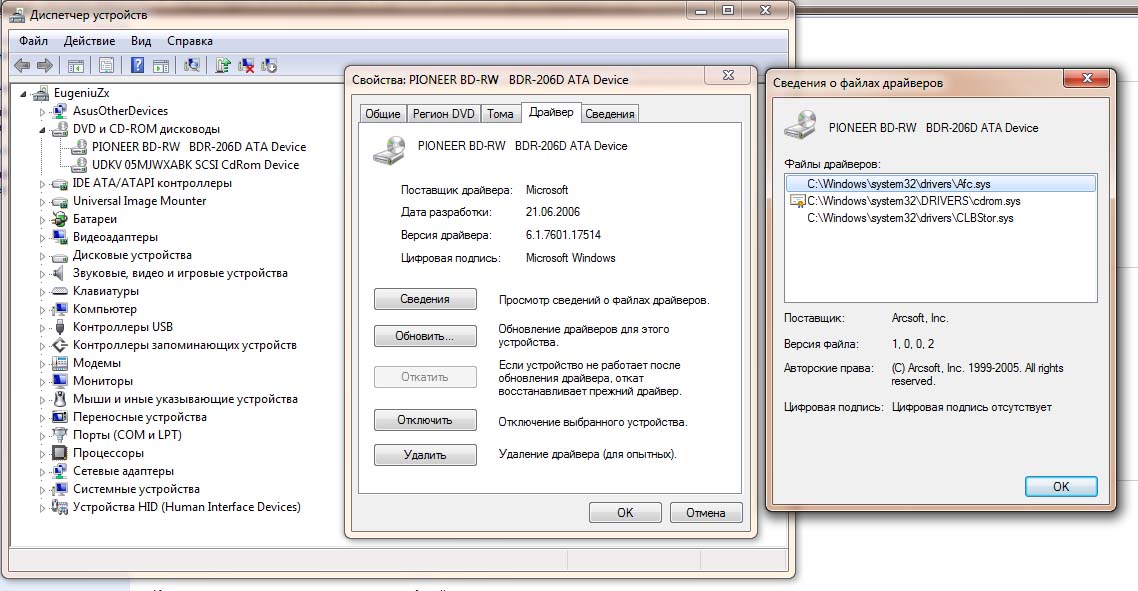The width and height of the screenshot is (1138, 591).
Task: Switch to the Тома tab
Action: [500, 114]
